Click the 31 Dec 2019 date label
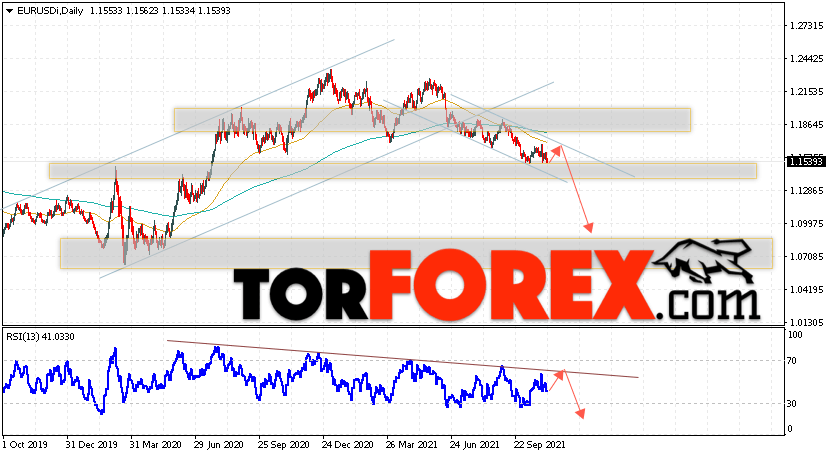The image size is (830, 456). click(x=92, y=445)
